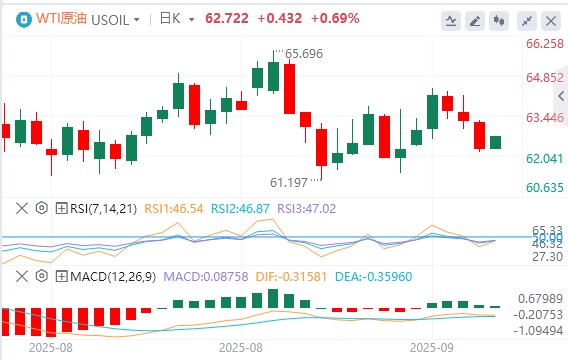Image resolution: width=568 pixels, height=360 pixels.
Task: Click the MACD(12,26,9) label
Action: [x=113, y=277]
